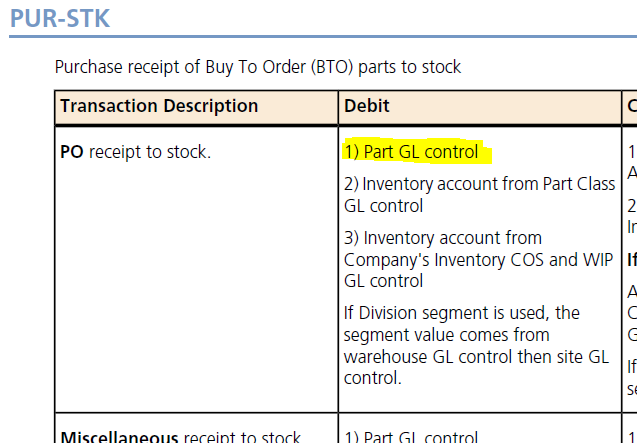The height and width of the screenshot is (443, 637).
Task: Click 'segment value comes from' line
Action: [446, 335]
